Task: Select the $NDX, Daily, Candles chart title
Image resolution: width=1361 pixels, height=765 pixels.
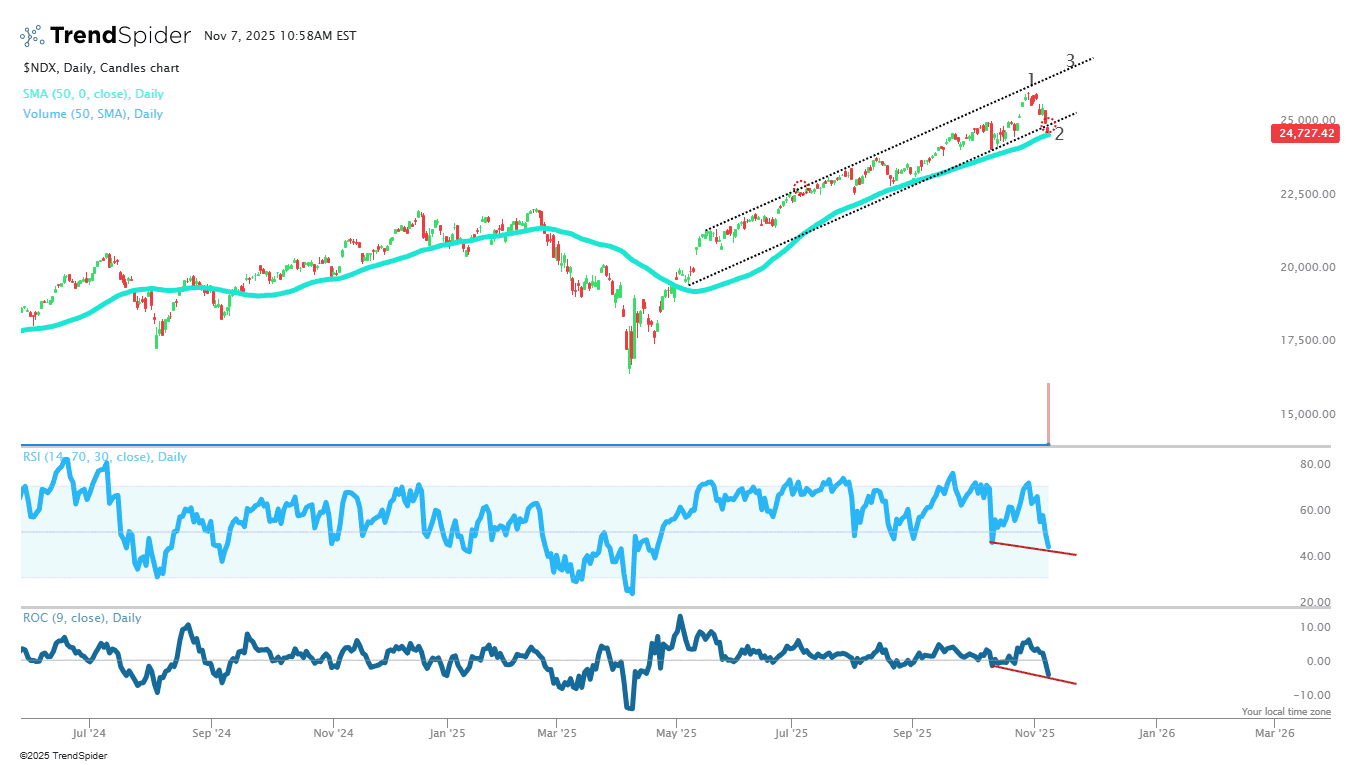Action: click(101, 68)
